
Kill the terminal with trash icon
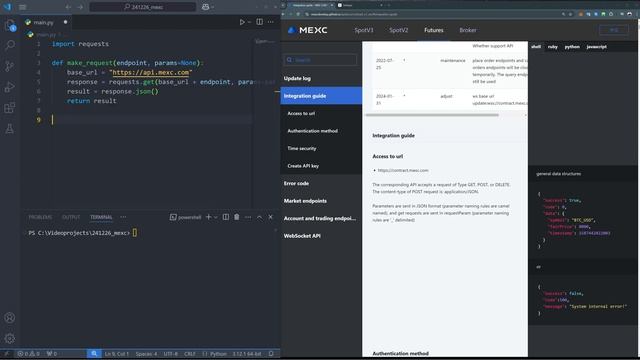click(237, 217)
